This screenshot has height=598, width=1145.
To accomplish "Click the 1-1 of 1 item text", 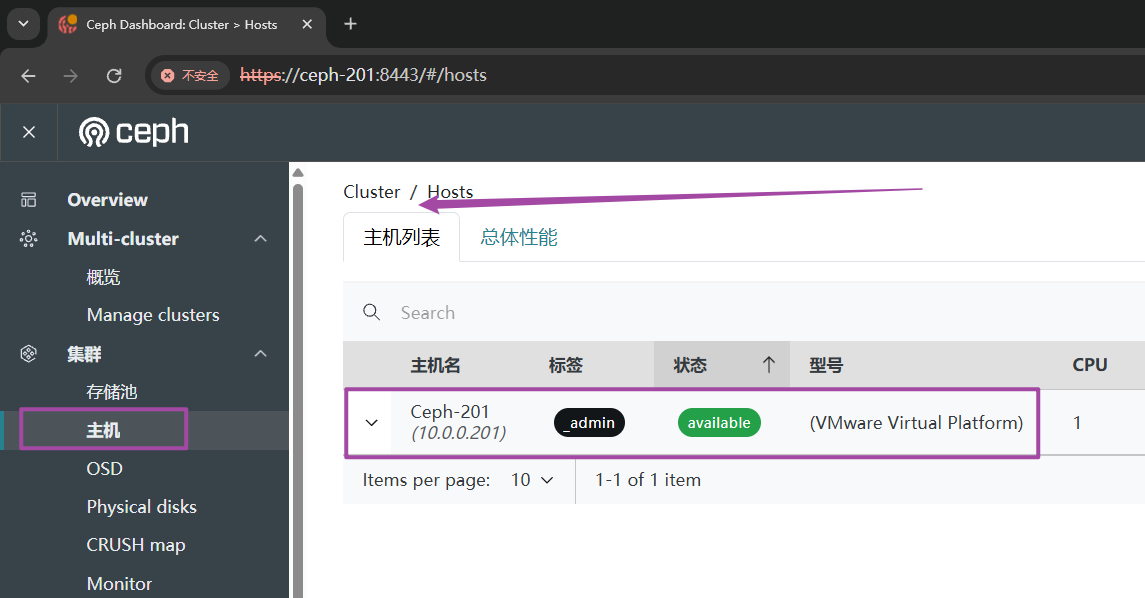I will coord(648,480).
